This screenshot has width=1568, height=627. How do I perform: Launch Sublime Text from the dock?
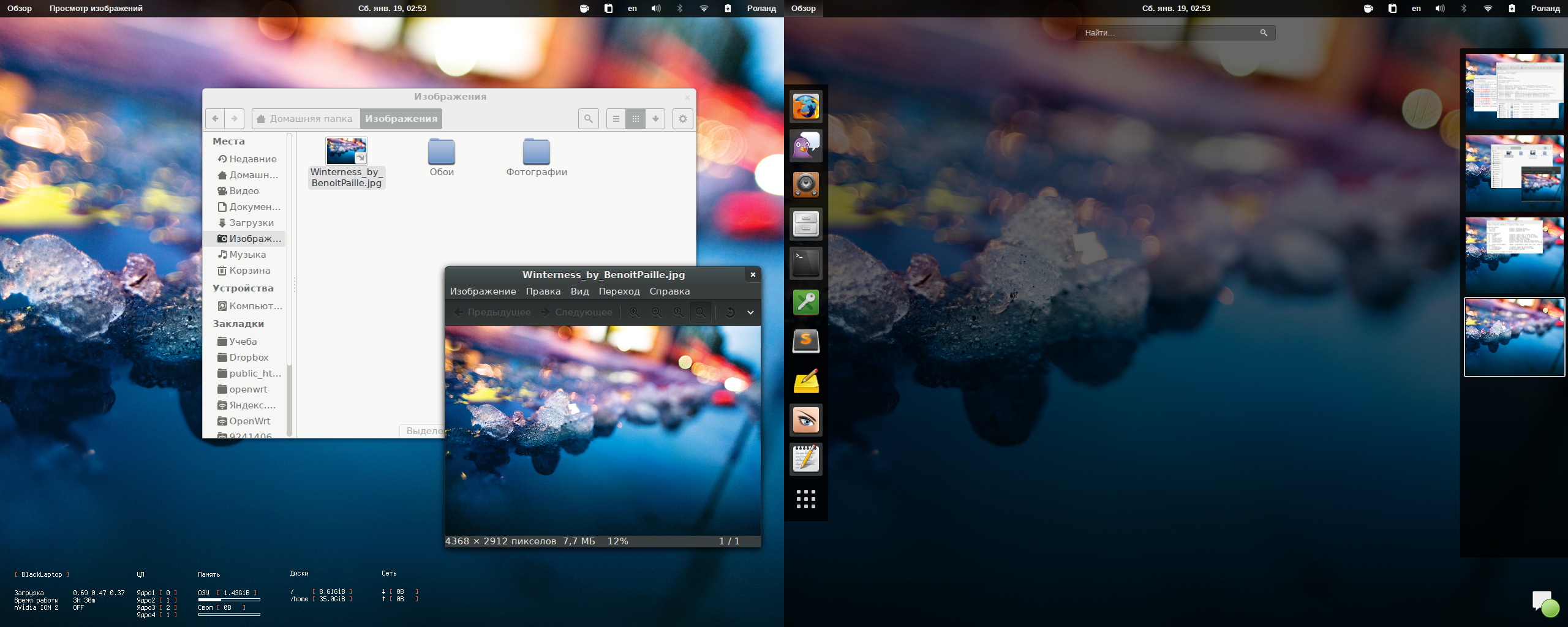[x=806, y=341]
